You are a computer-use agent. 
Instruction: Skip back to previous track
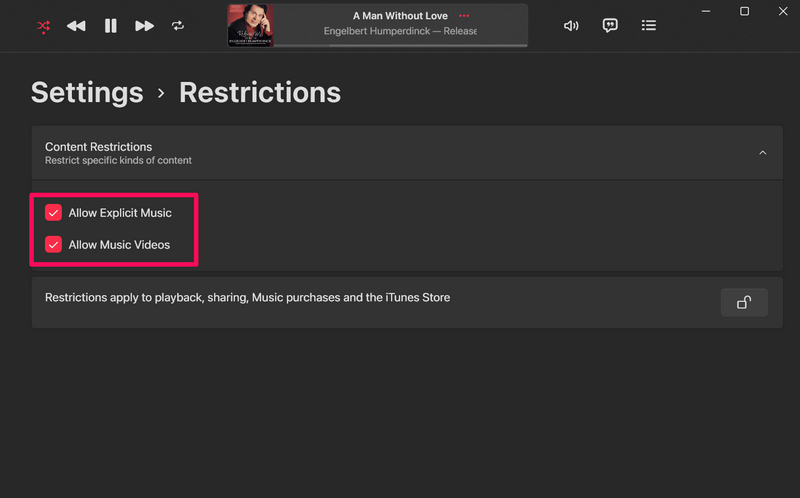76,26
